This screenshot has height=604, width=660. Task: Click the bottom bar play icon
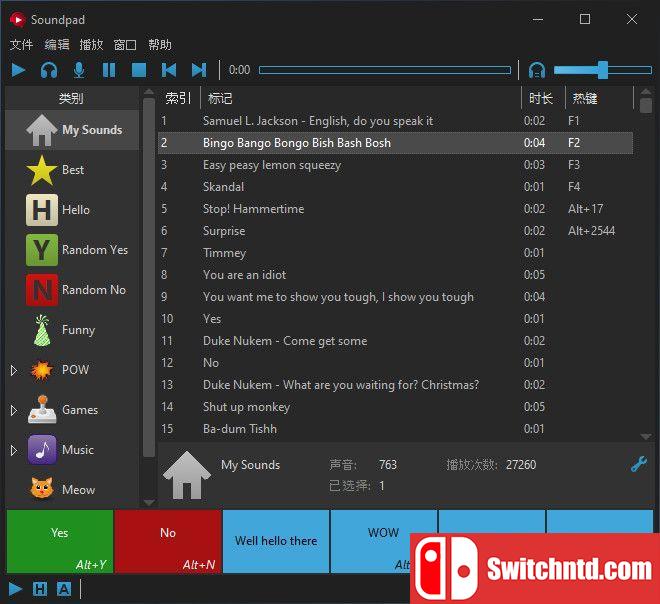(15, 589)
